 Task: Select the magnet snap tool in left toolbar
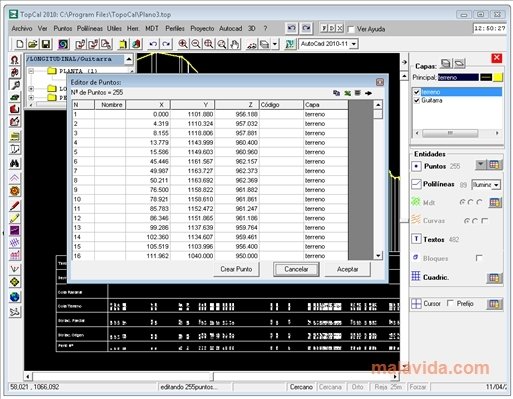14,60
